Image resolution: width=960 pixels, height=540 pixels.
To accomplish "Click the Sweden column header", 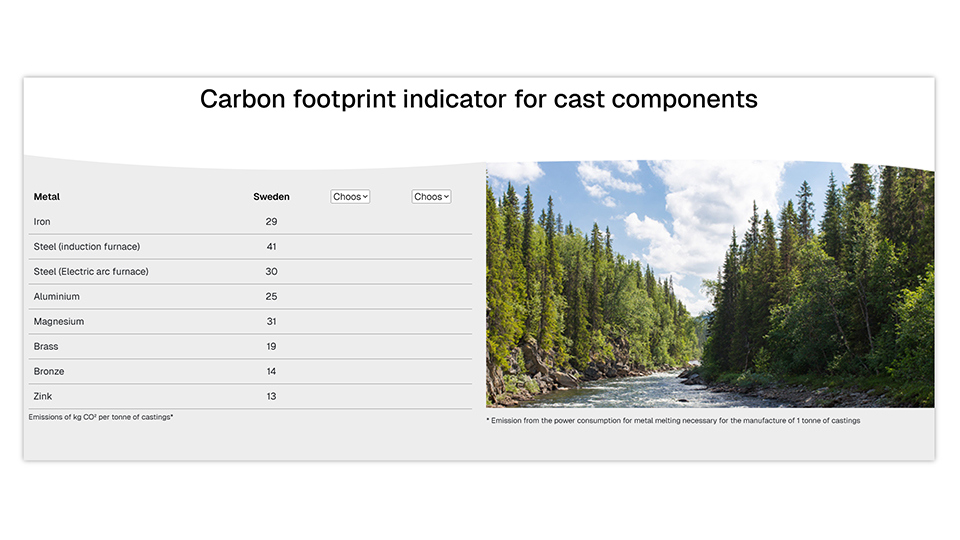I will (271, 197).
